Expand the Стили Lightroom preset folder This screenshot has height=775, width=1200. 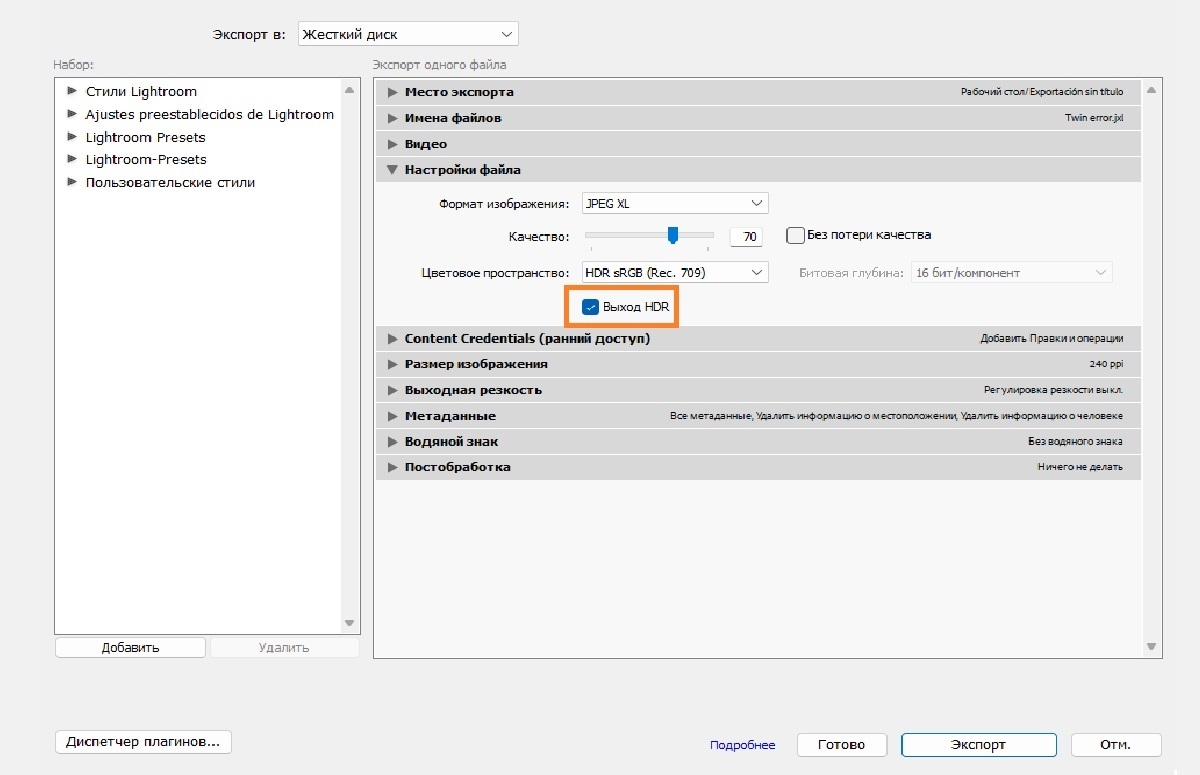(72, 91)
